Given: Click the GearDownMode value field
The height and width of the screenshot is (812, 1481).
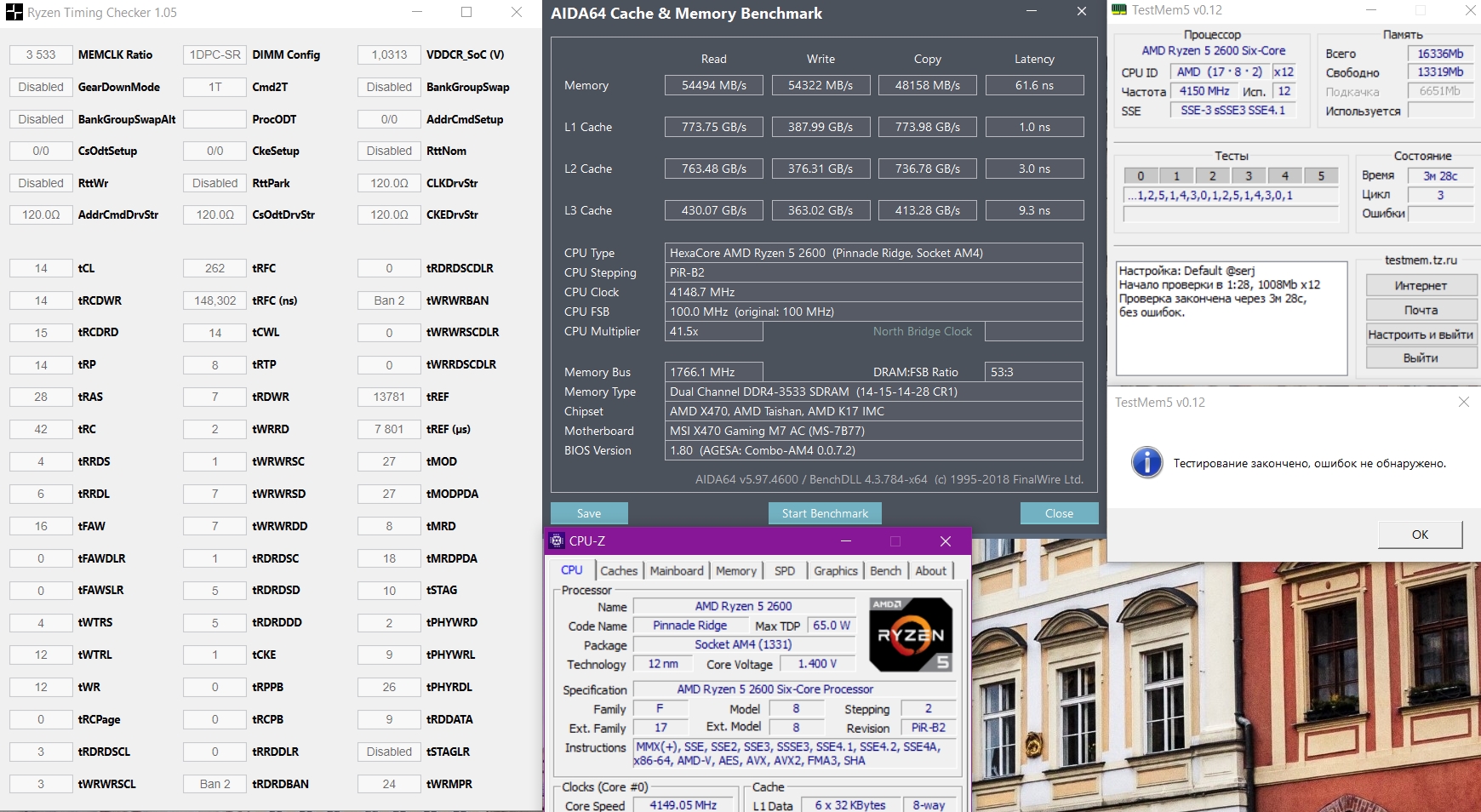Looking at the screenshot, I should click(x=41, y=87).
